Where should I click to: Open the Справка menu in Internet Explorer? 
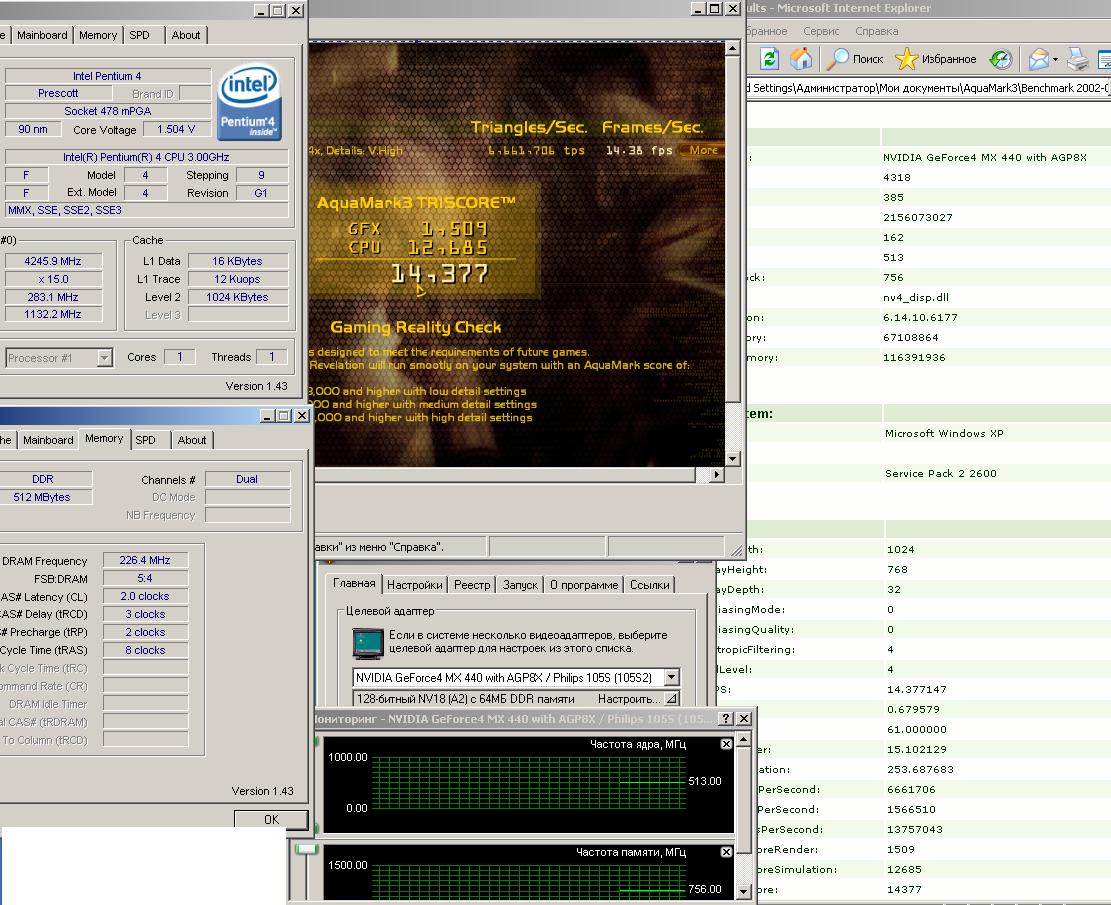pos(876,31)
